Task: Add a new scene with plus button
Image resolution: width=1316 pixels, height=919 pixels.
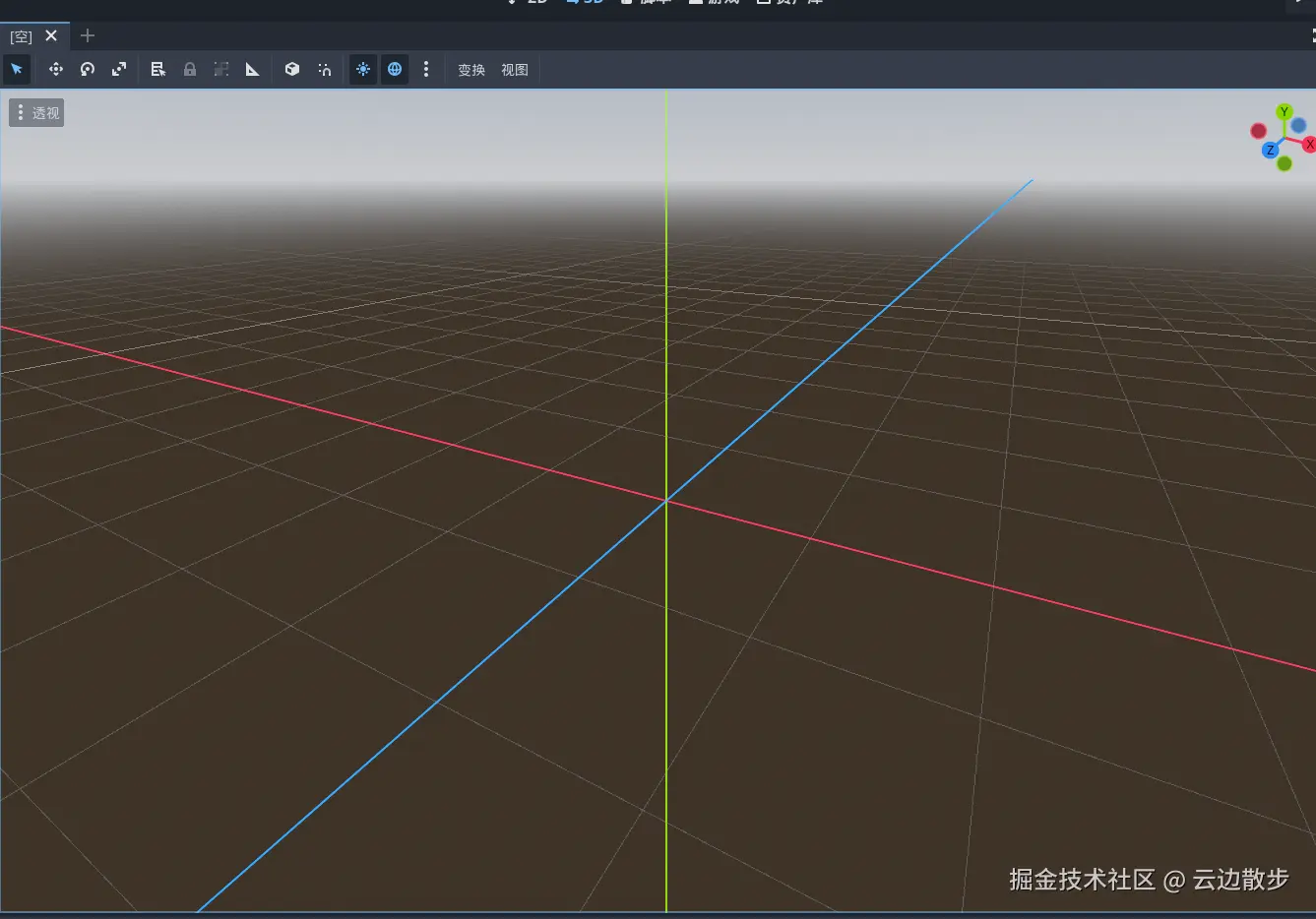Action: (x=88, y=35)
